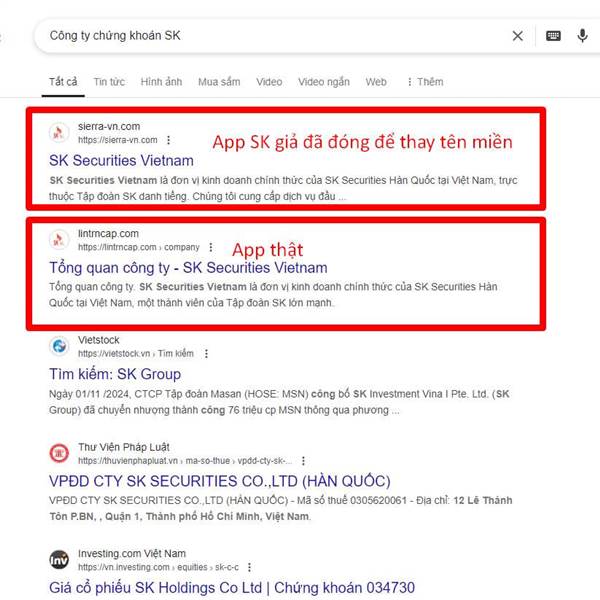Clear the search box with X icon
Viewport: 600px width, 600px height.
point(517,36)
